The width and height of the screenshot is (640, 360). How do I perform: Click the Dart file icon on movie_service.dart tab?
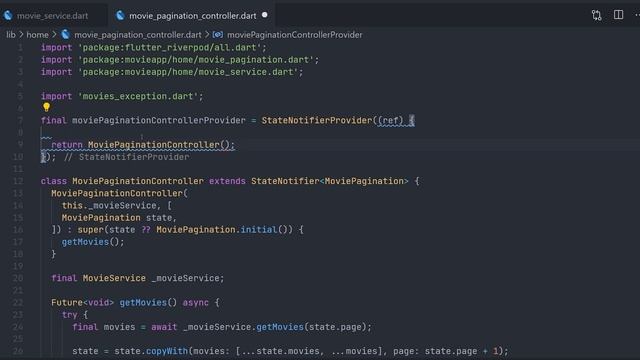tap(8, 16)
